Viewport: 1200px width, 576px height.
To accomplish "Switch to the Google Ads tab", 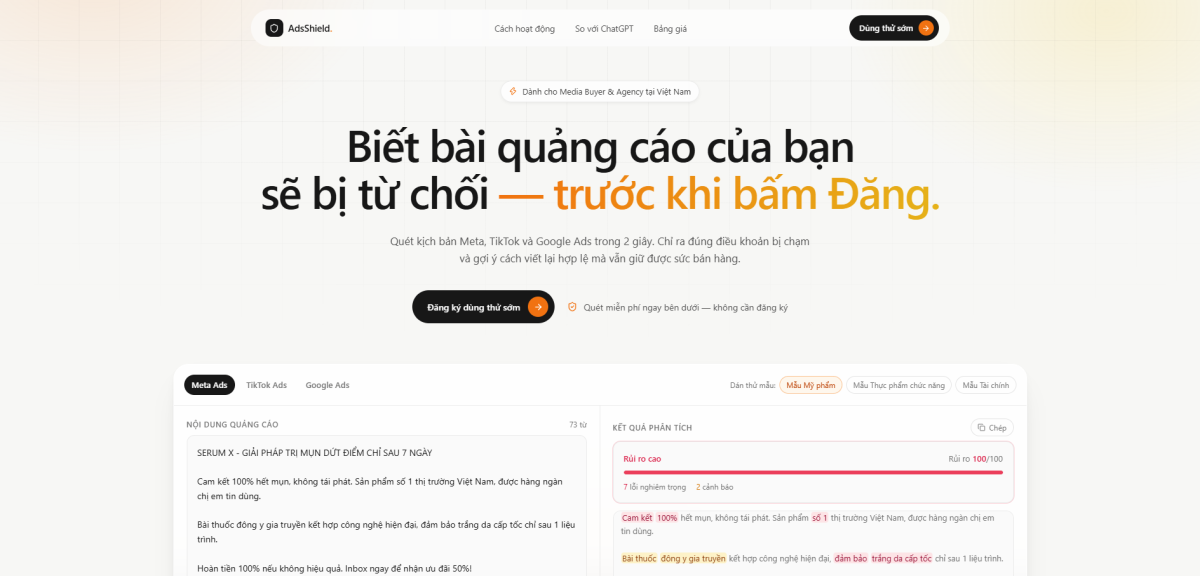I will click(327, 385).
